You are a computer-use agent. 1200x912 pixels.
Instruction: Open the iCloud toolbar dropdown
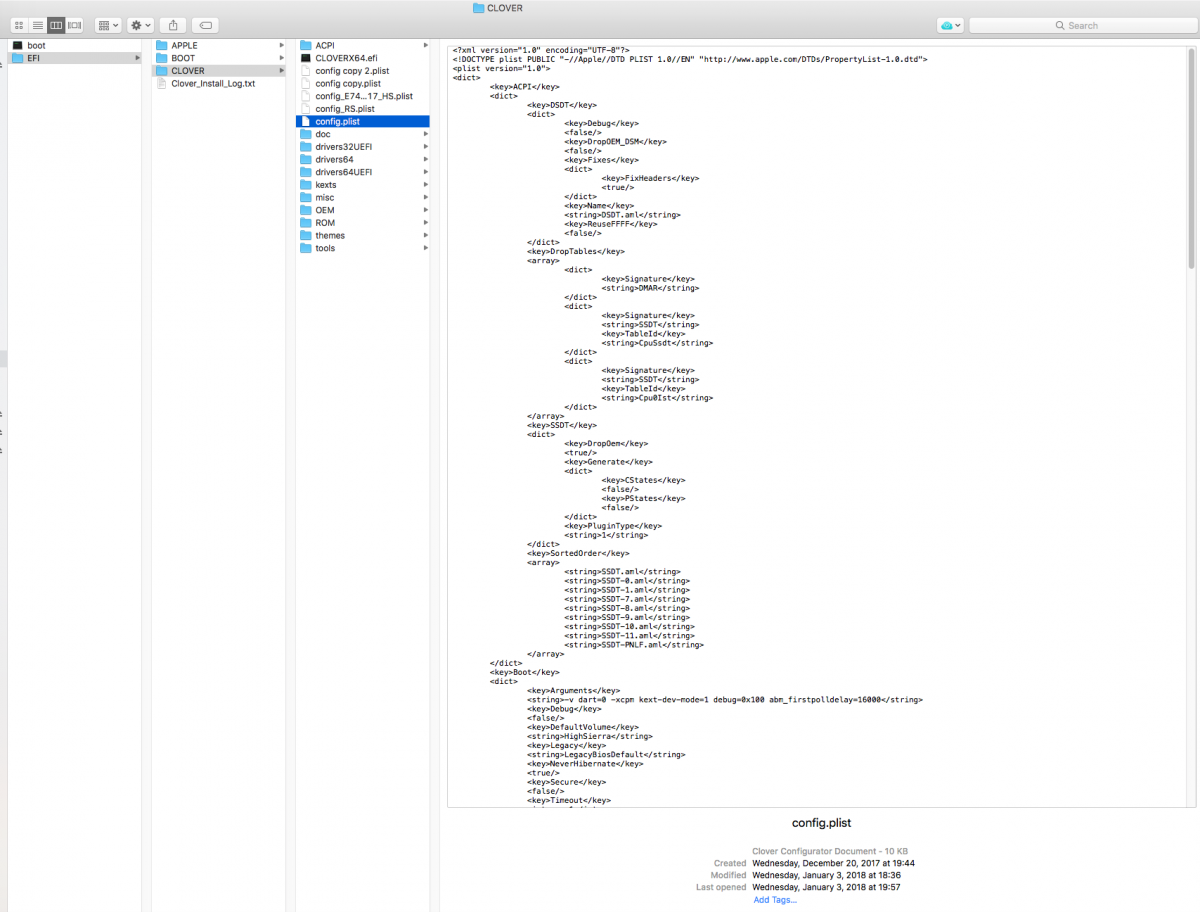click(x=950, y=25)
